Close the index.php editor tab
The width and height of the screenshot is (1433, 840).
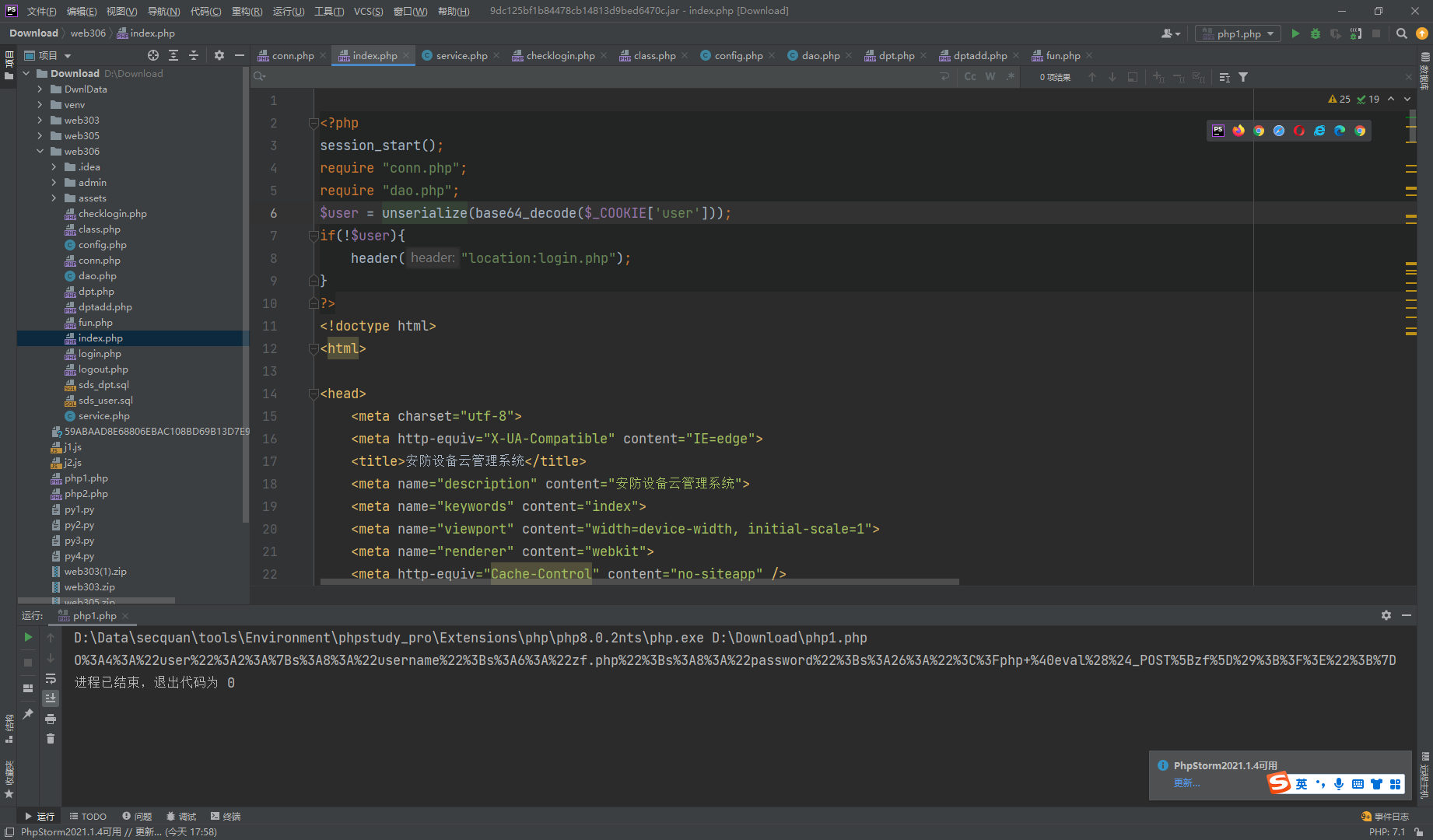[406, 55]
